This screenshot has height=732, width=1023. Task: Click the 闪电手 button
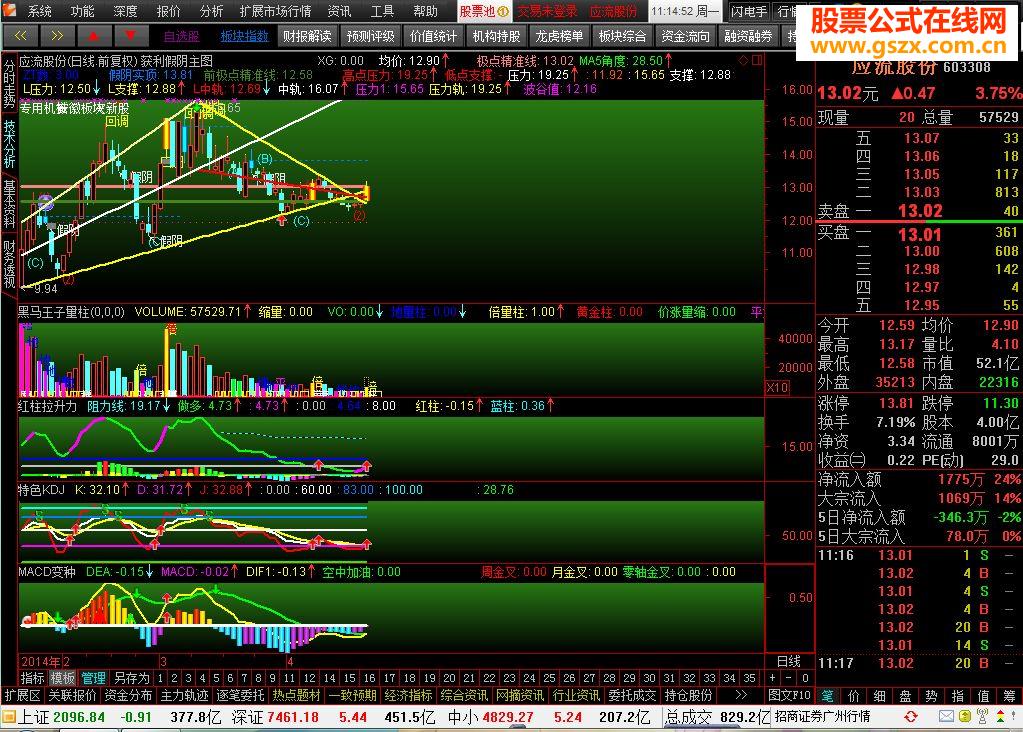tap(749, 11)
